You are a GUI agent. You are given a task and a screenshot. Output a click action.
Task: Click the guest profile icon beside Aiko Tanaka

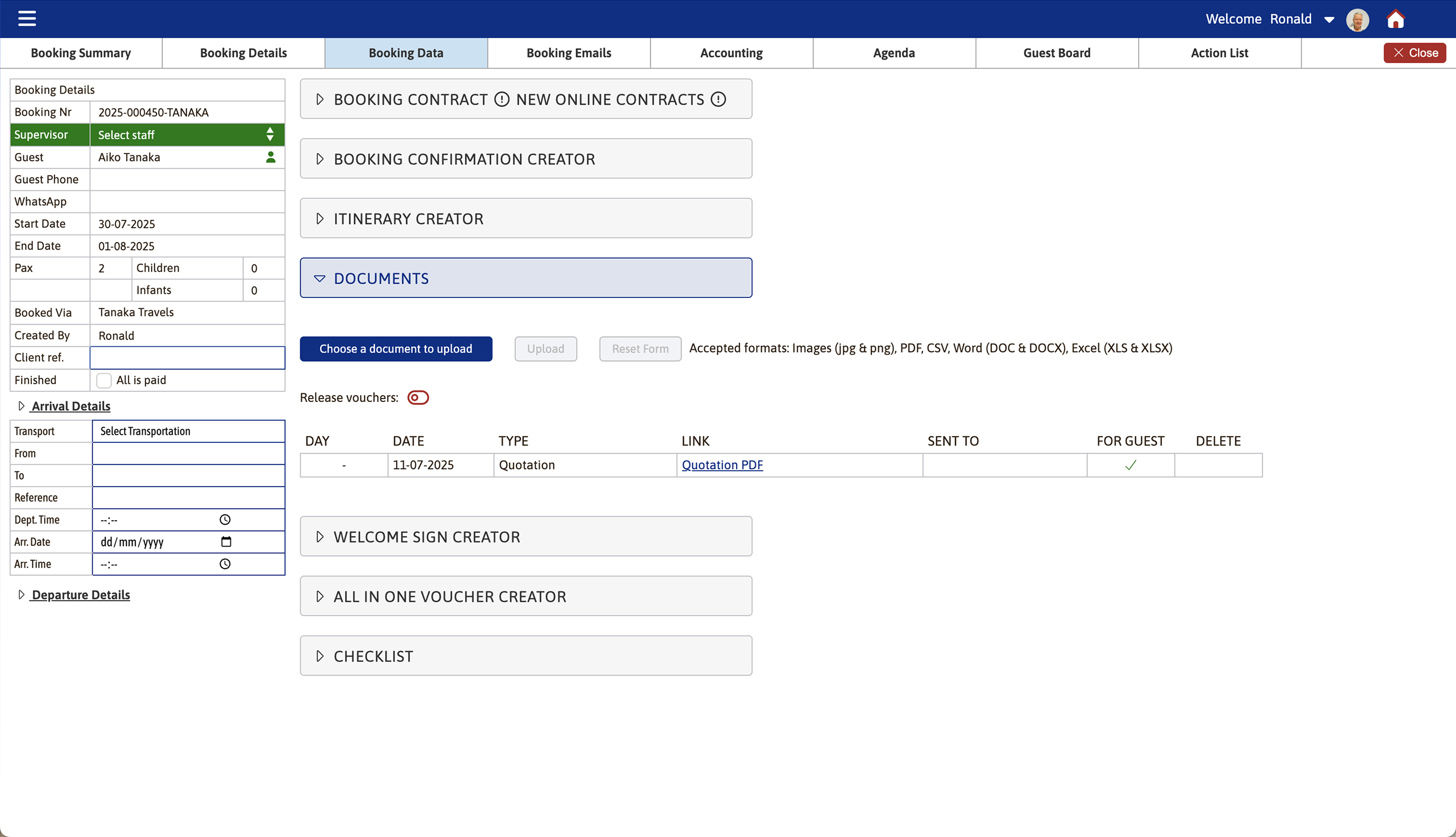pyautogui.click(x=270, y=157)
